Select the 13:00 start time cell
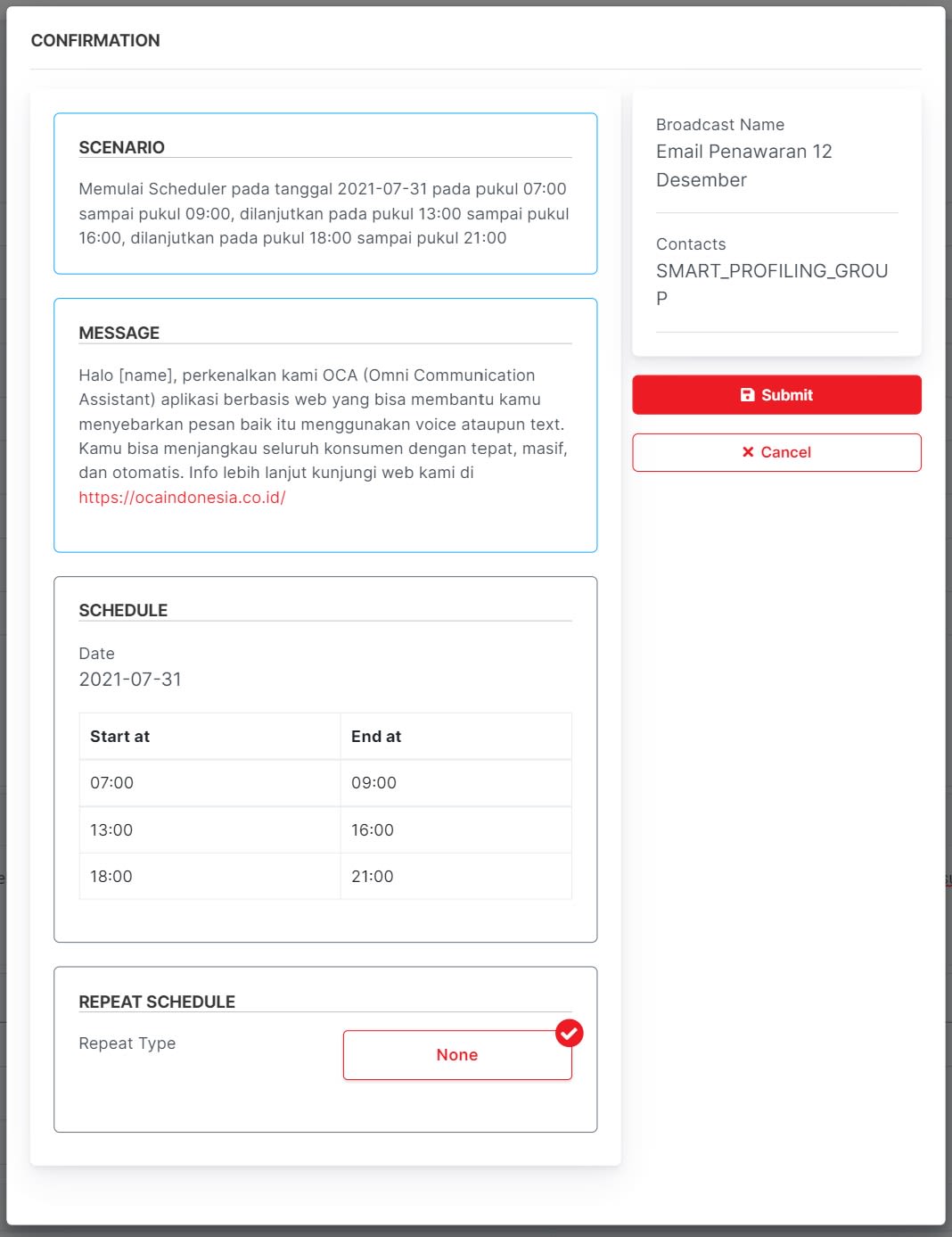Image resolution: width=952 pixels, height=1237 pixels. click(x=111, y=830)
